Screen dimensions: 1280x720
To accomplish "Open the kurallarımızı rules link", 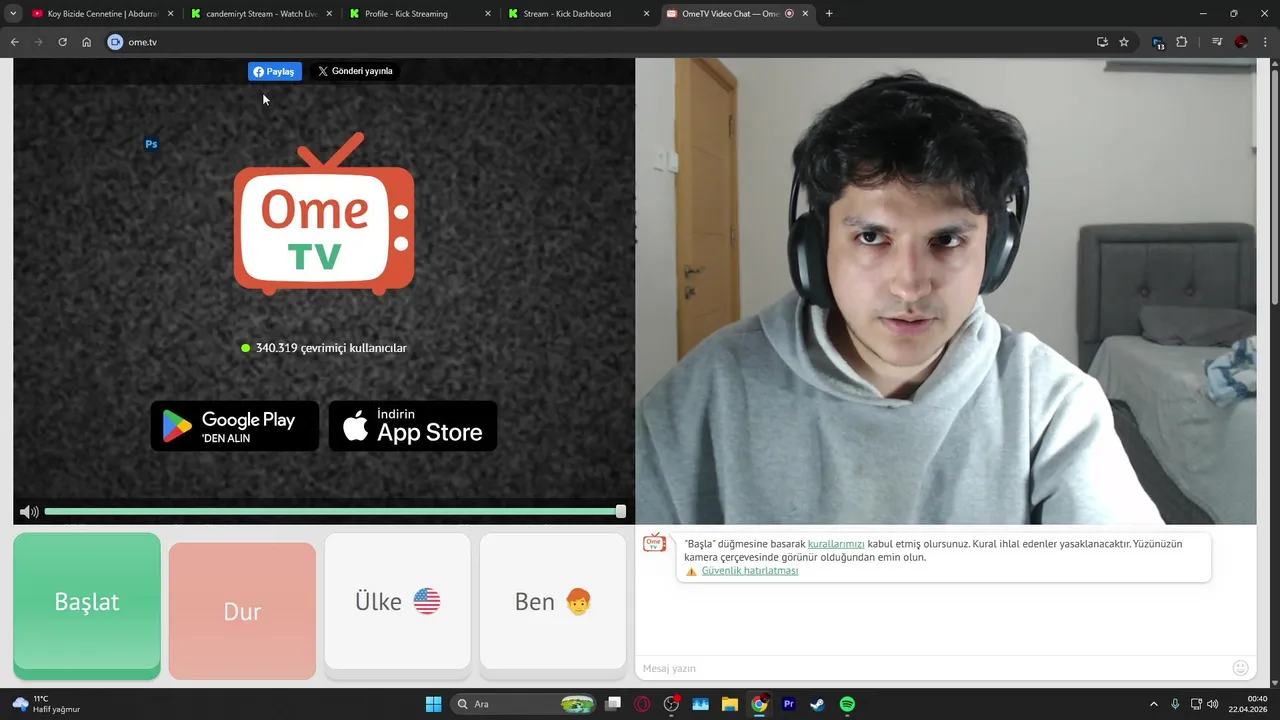I will (836, 544).
